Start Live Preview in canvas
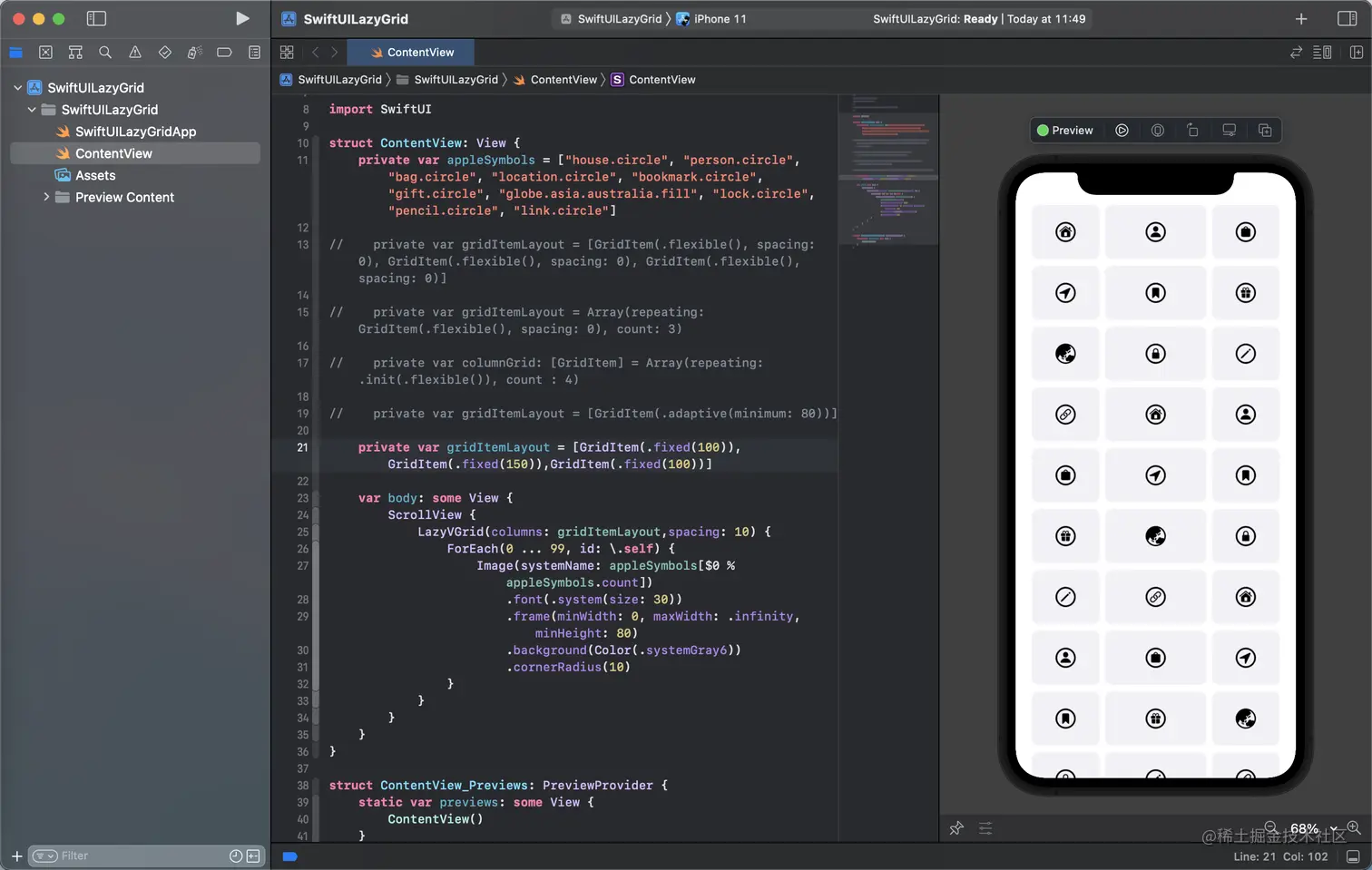Image resolution: width=1372 pixels, height=870 pixels. point(1122,131)
